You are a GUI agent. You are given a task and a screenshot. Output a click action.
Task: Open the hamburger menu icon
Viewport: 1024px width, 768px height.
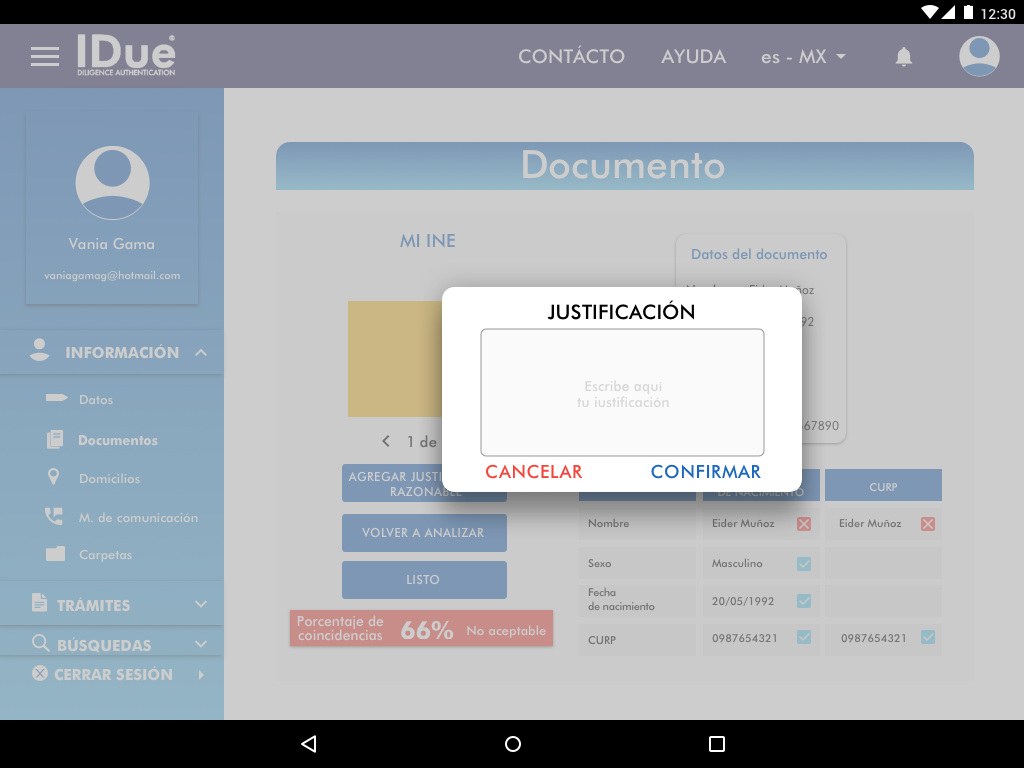[x=45, y=57]
